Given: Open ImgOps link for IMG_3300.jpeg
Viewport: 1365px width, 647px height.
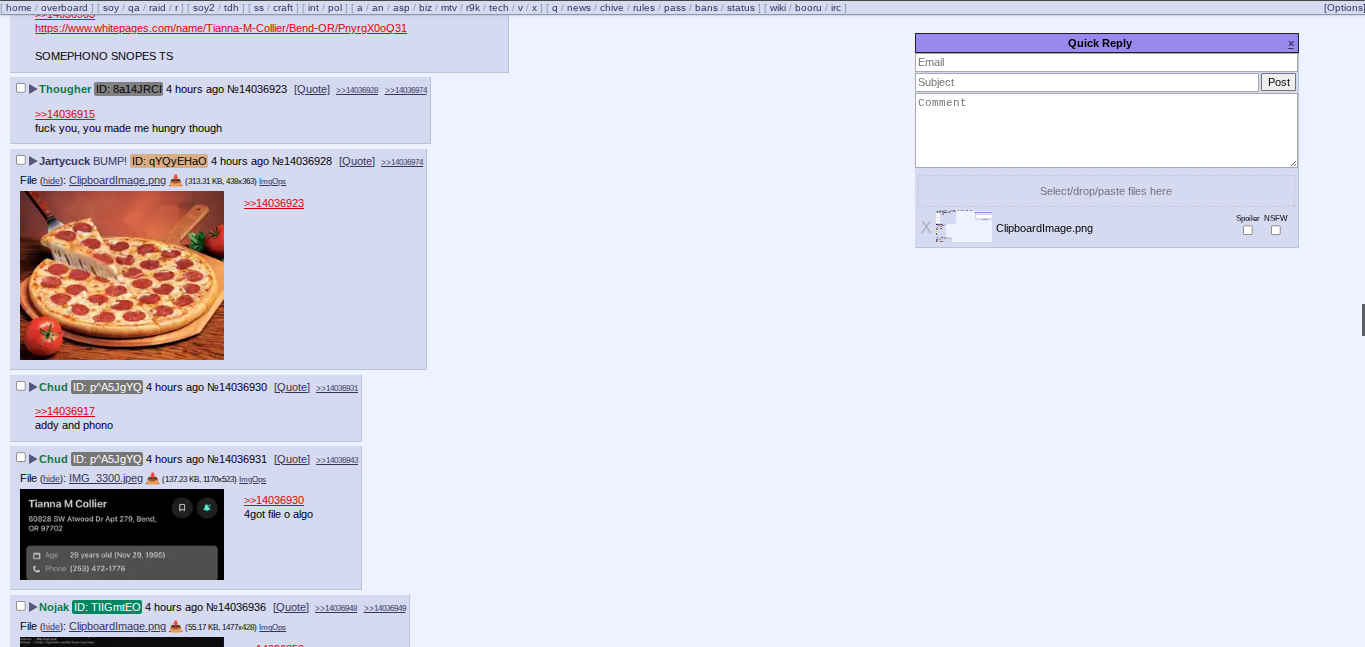Looking at the screenshot, I should point(252,480).
